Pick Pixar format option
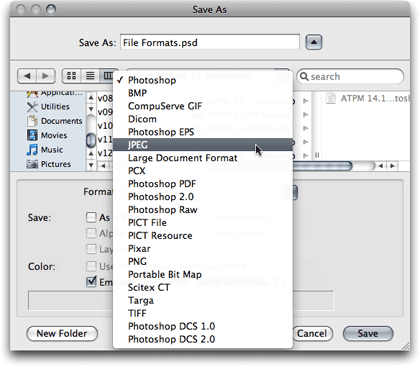This screenshot has height=367, width=420. point(203,249)
